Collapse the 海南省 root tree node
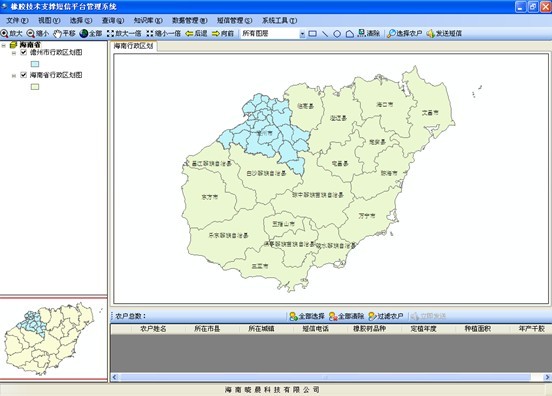 pyautogui.click(x=4, y=45)
